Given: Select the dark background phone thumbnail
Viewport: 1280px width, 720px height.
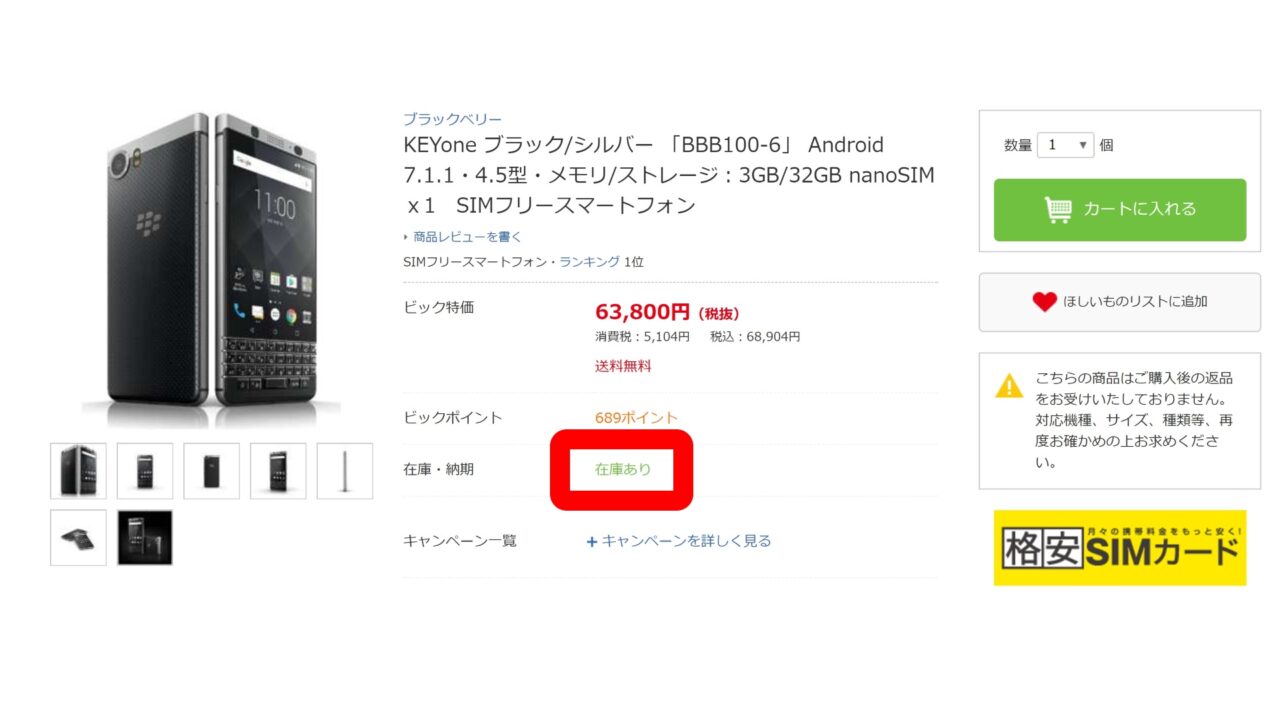Looking at the screenshot, I should click(x=144, y=538).
